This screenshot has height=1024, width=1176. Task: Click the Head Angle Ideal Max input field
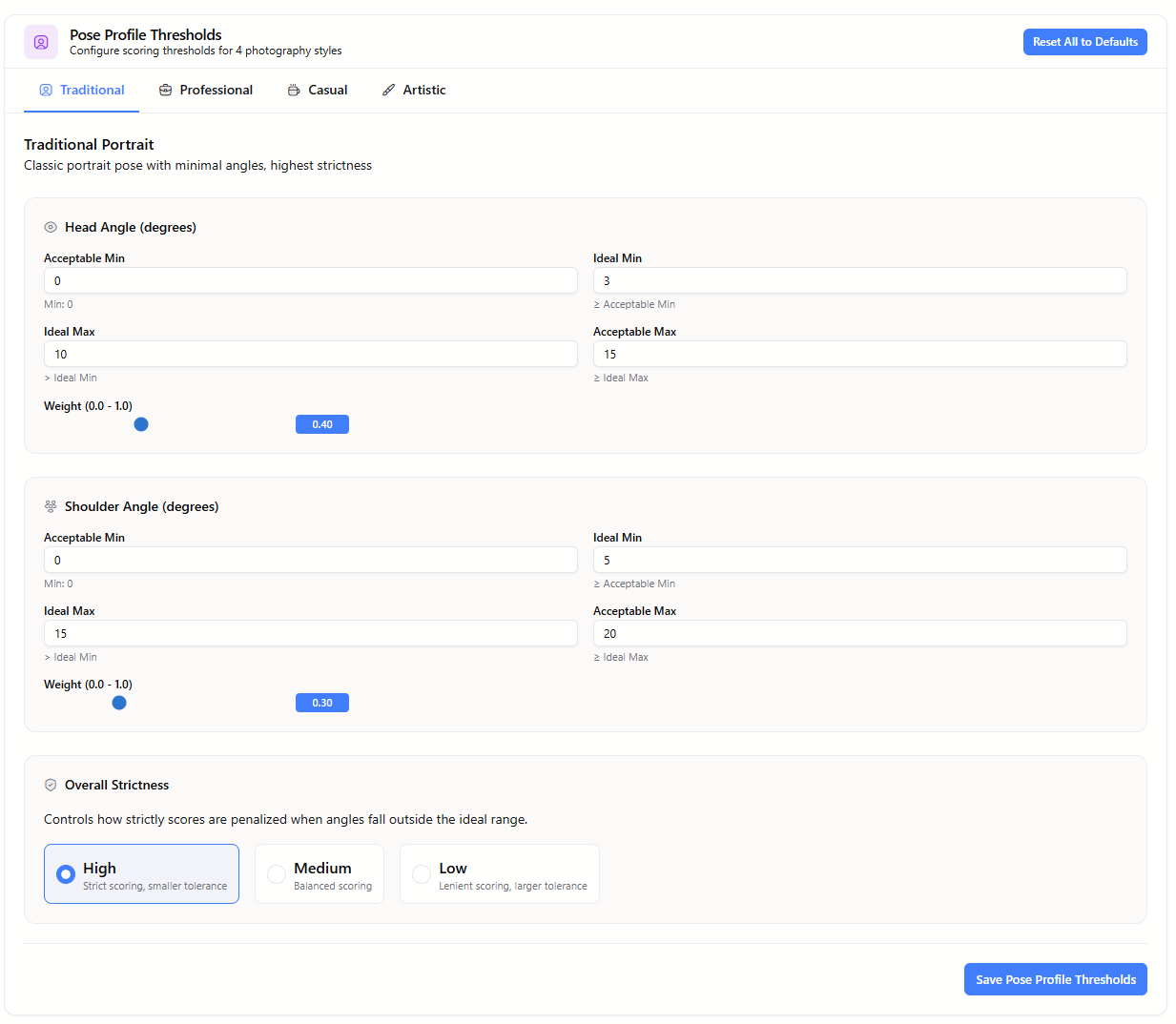click(x=310, y=354)
